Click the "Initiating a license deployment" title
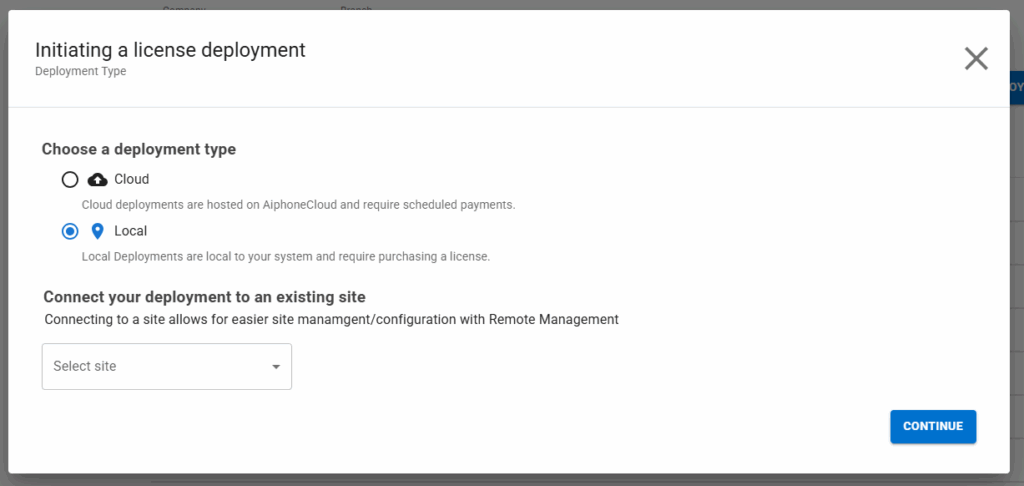 coord(170,50)
